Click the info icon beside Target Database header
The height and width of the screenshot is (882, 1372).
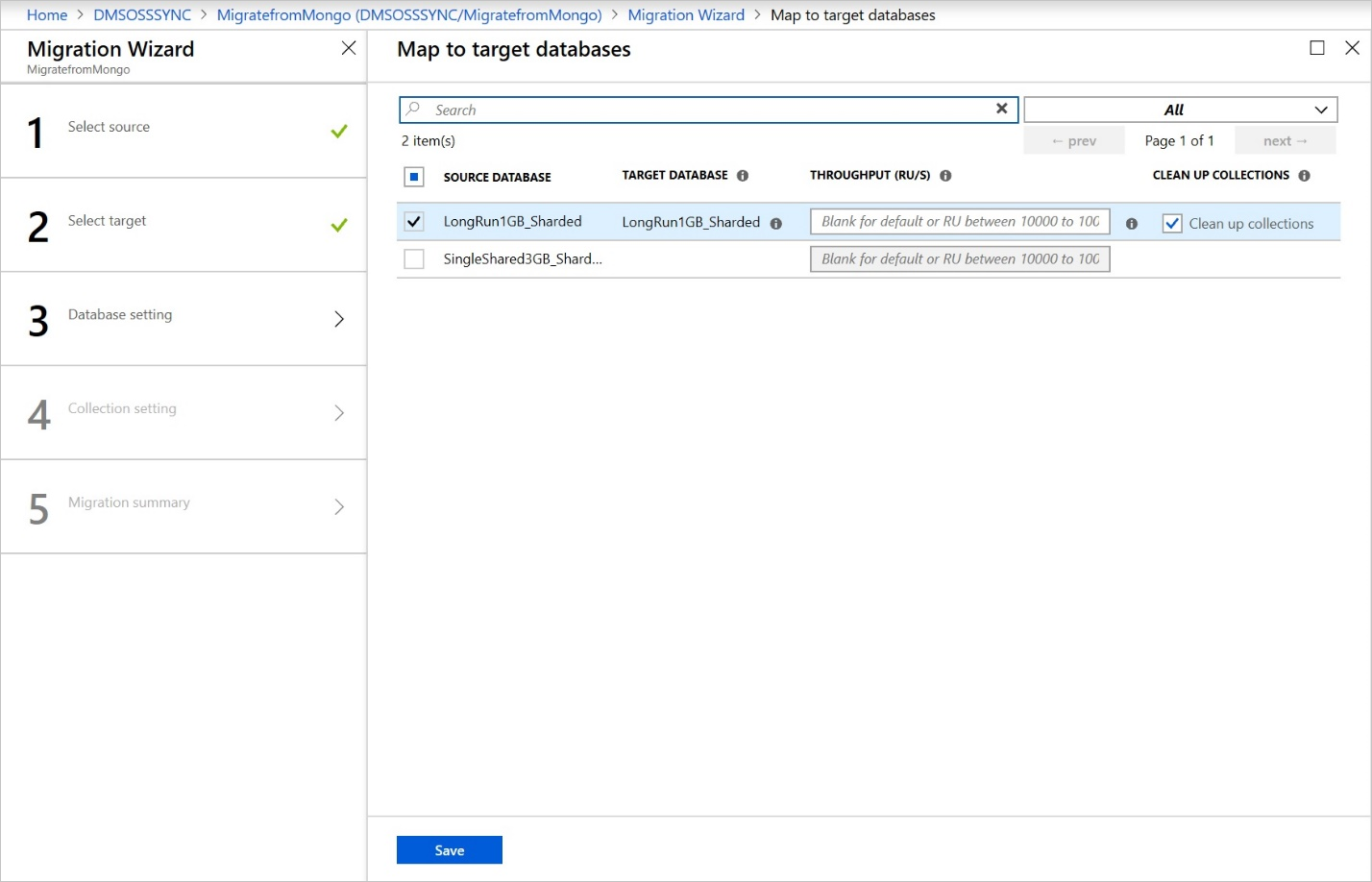[x=743, y=176]
